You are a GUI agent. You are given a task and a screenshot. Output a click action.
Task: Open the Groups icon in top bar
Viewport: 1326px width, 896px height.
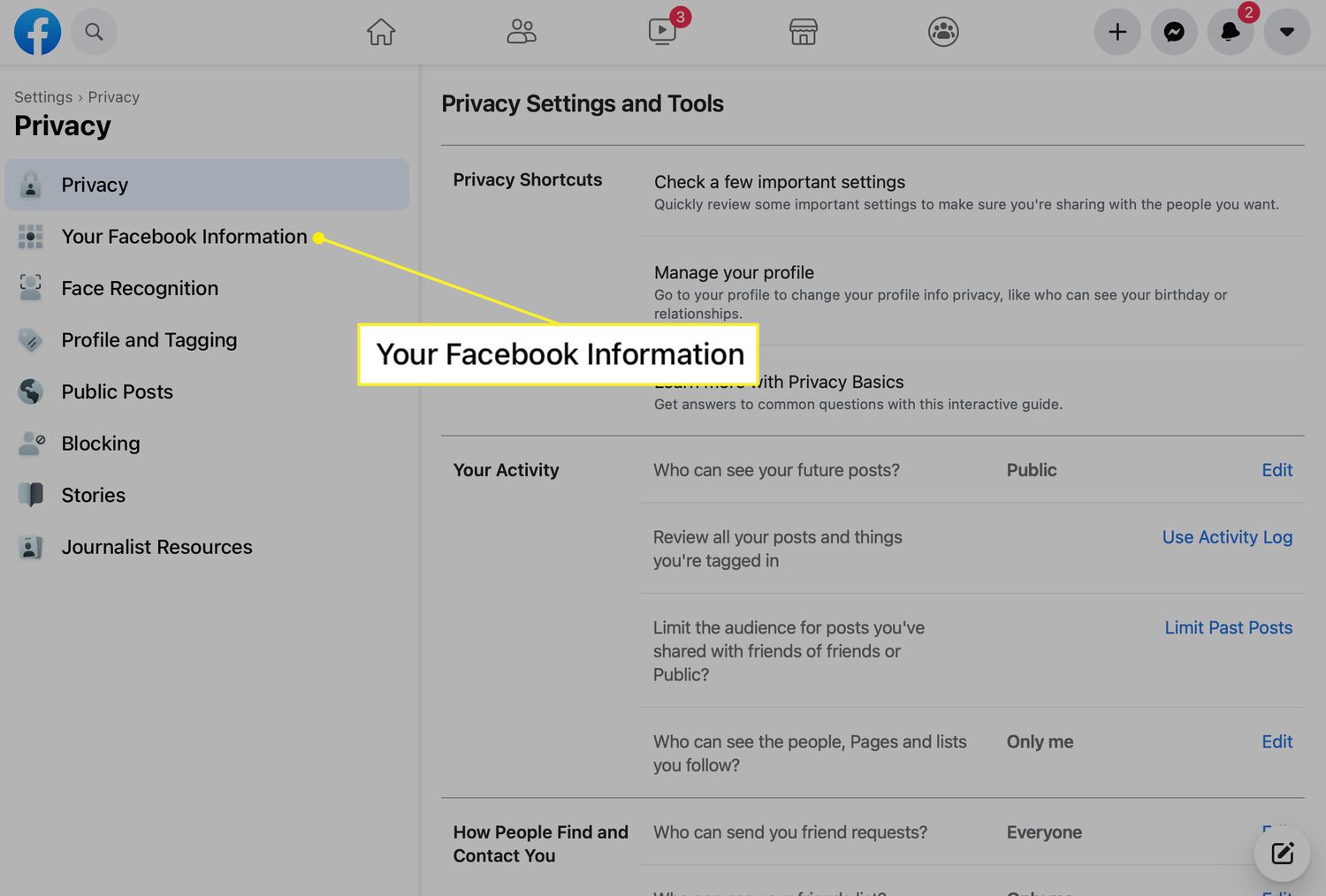point(943,32)
